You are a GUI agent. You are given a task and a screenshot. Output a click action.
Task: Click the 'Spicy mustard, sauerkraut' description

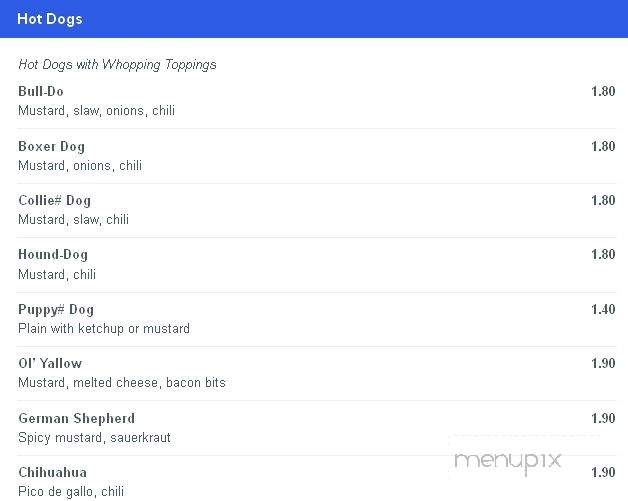pyautogui.click(x=95, y=437)
